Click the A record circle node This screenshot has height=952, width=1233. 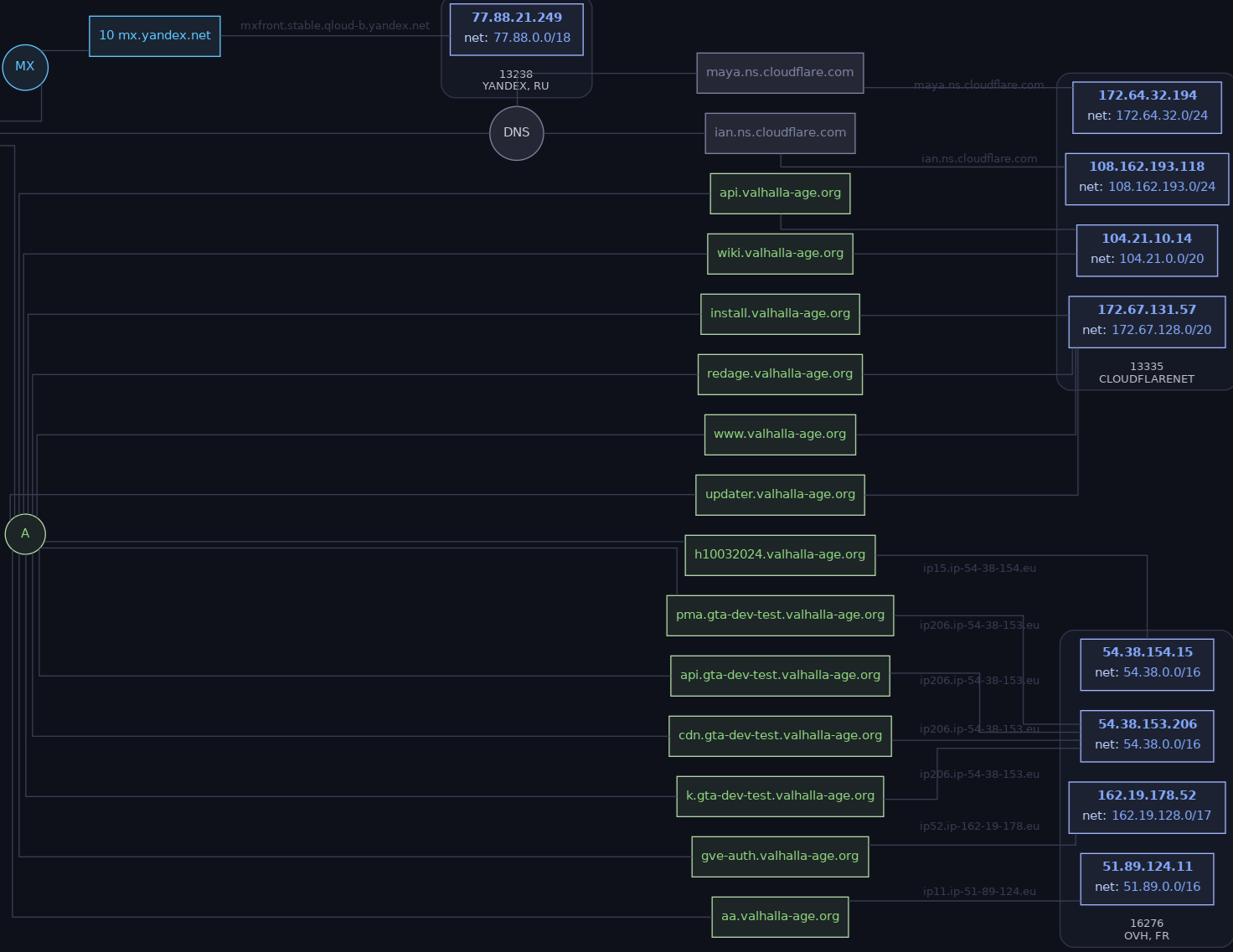pos(25,534)
